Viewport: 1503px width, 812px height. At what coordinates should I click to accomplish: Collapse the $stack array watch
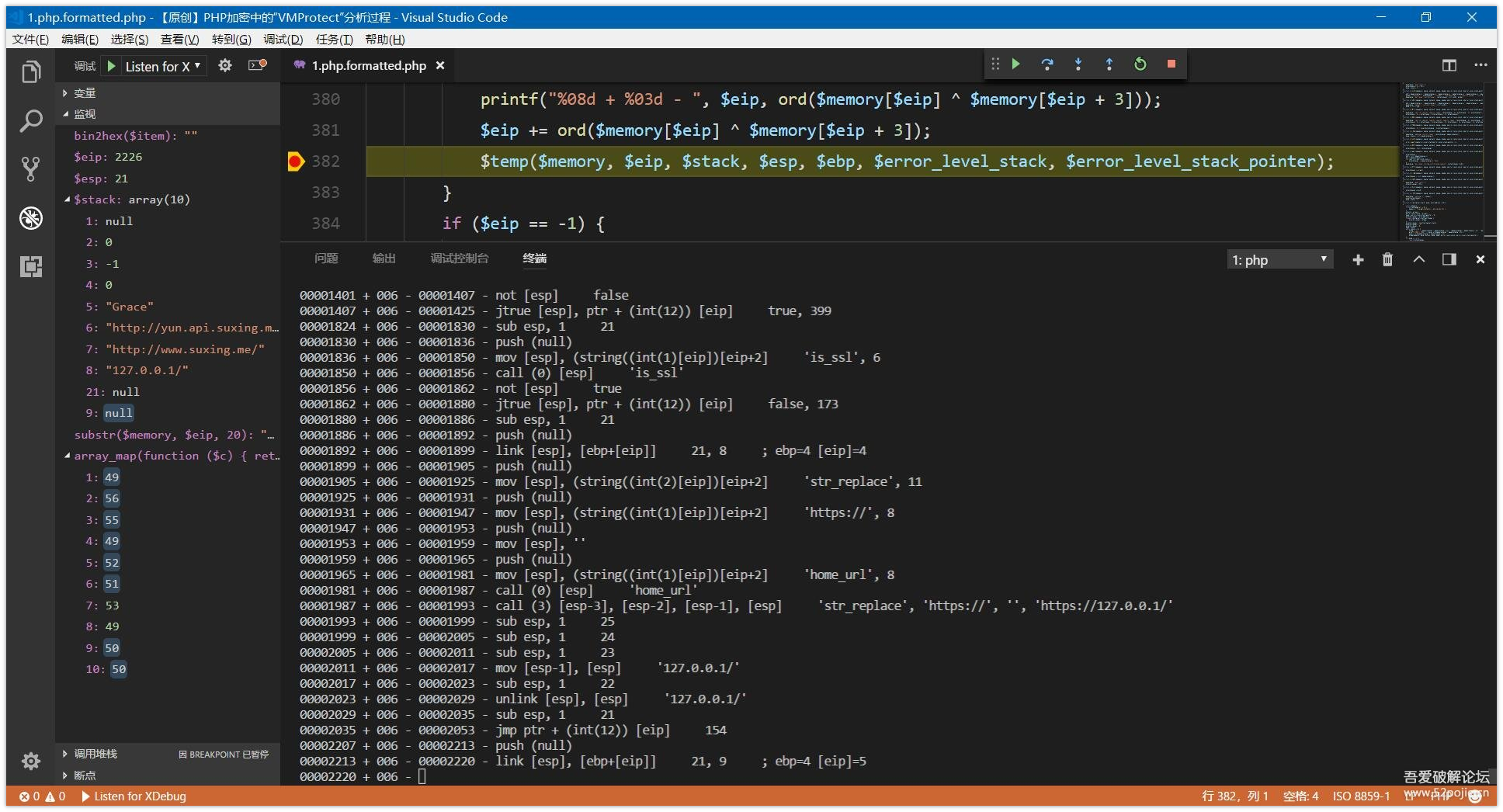[67, 200]
